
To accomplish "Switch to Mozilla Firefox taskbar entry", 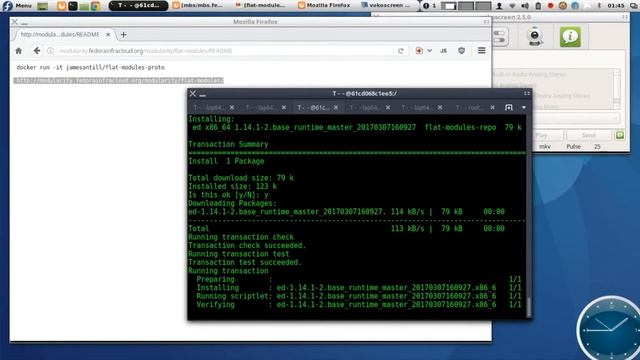I will pyautogui.click(x=324, y=5).
